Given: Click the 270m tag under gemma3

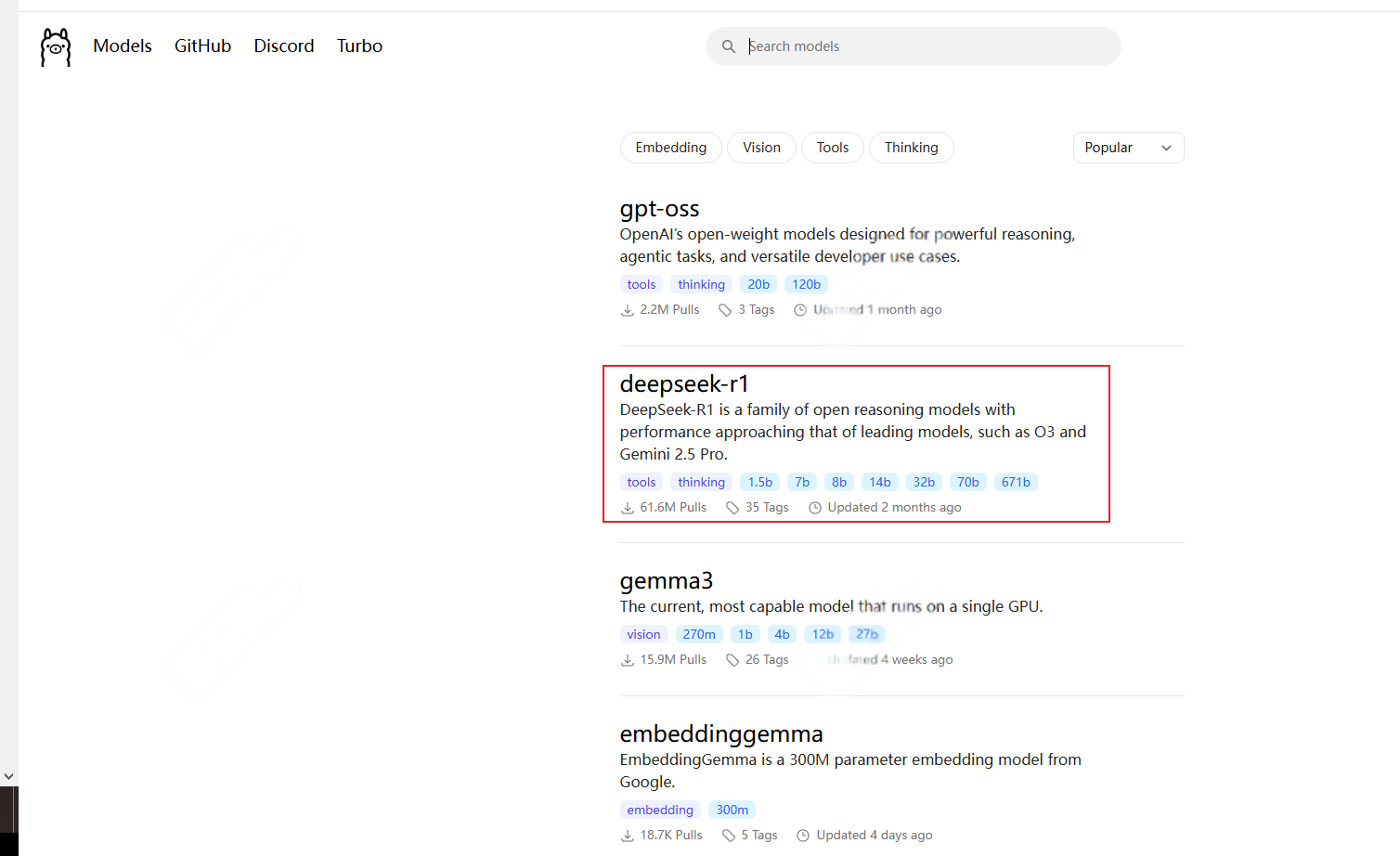Looking at the screenshot, I should (699, 635).
